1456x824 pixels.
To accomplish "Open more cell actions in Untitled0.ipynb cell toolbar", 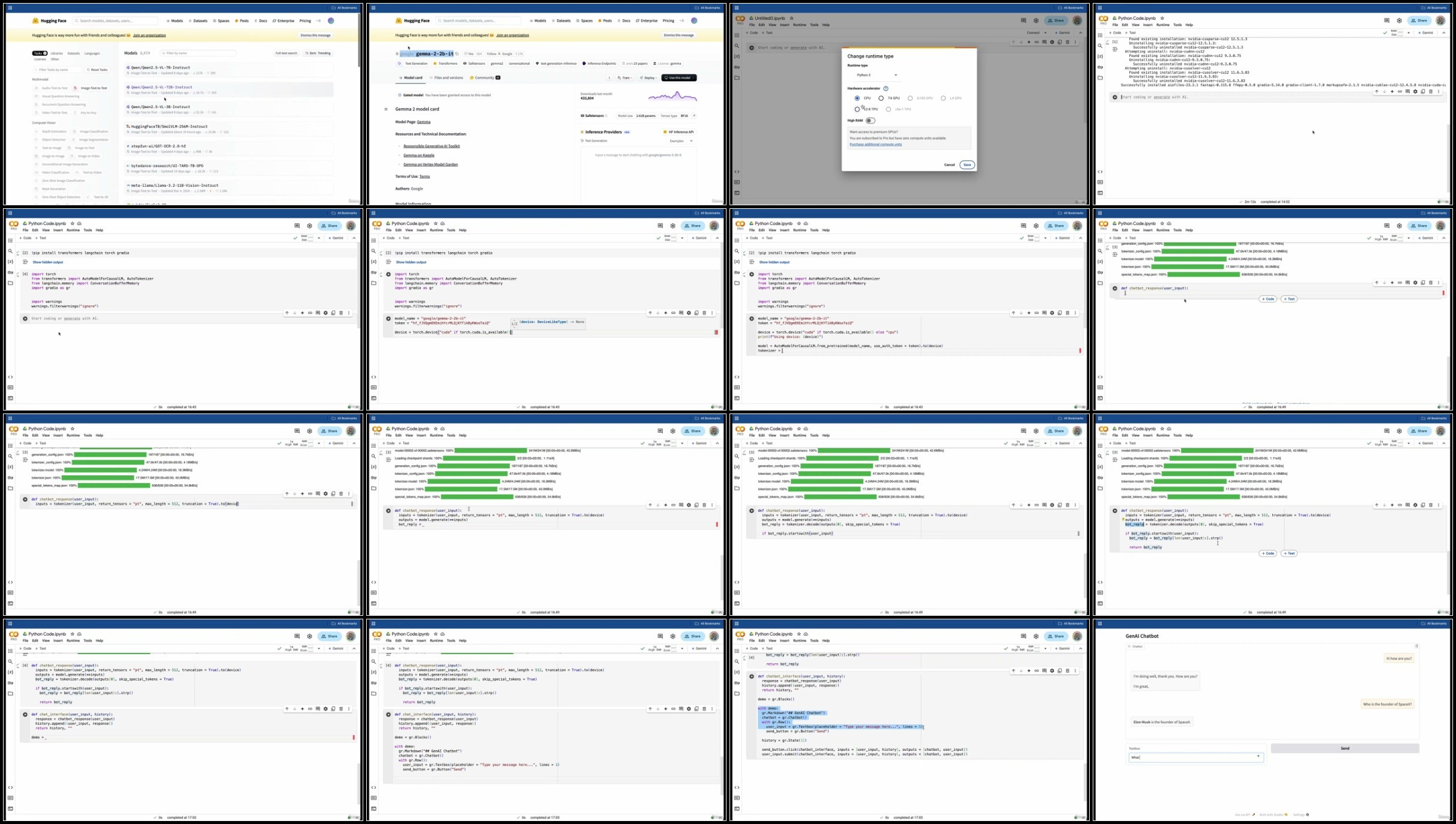I will (1075, 42).
